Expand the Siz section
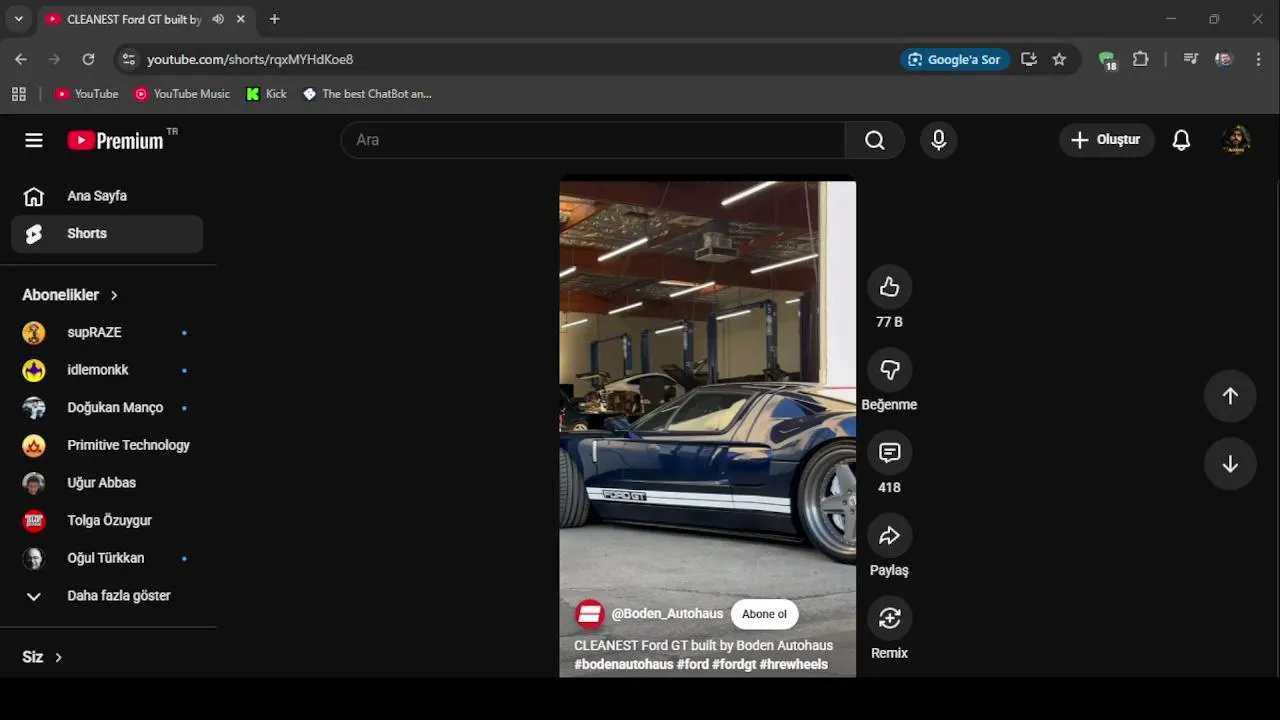 (x=42, y=657)
